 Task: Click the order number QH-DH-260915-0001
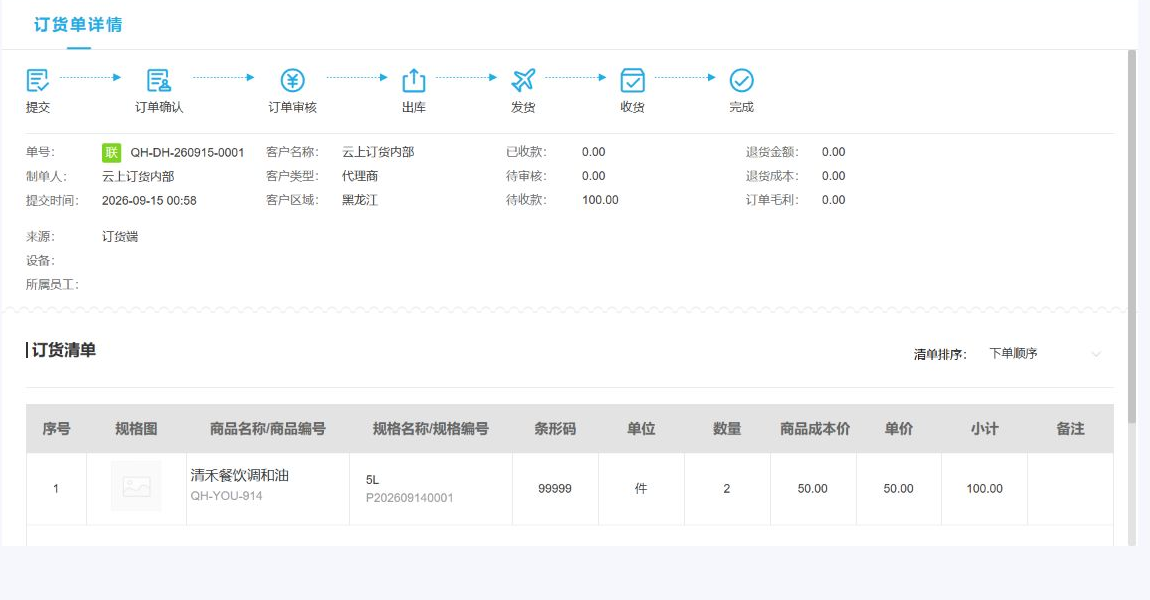(187, 153)
